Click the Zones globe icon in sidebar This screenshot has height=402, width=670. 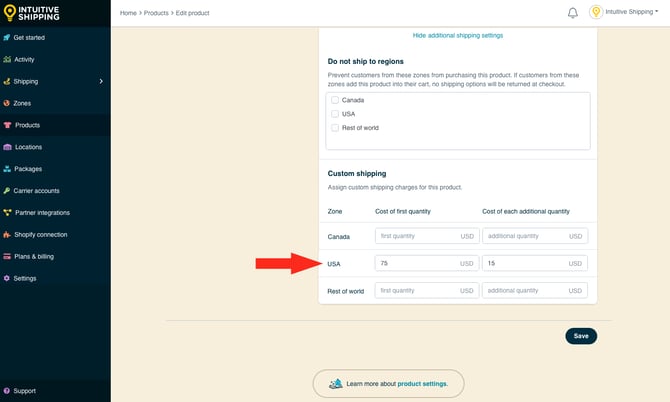[x=7, y=103]
